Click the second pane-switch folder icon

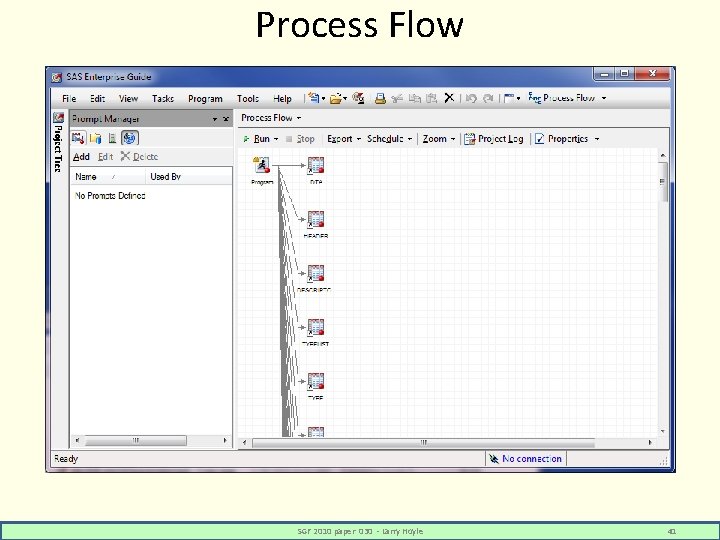coord(96,138)
